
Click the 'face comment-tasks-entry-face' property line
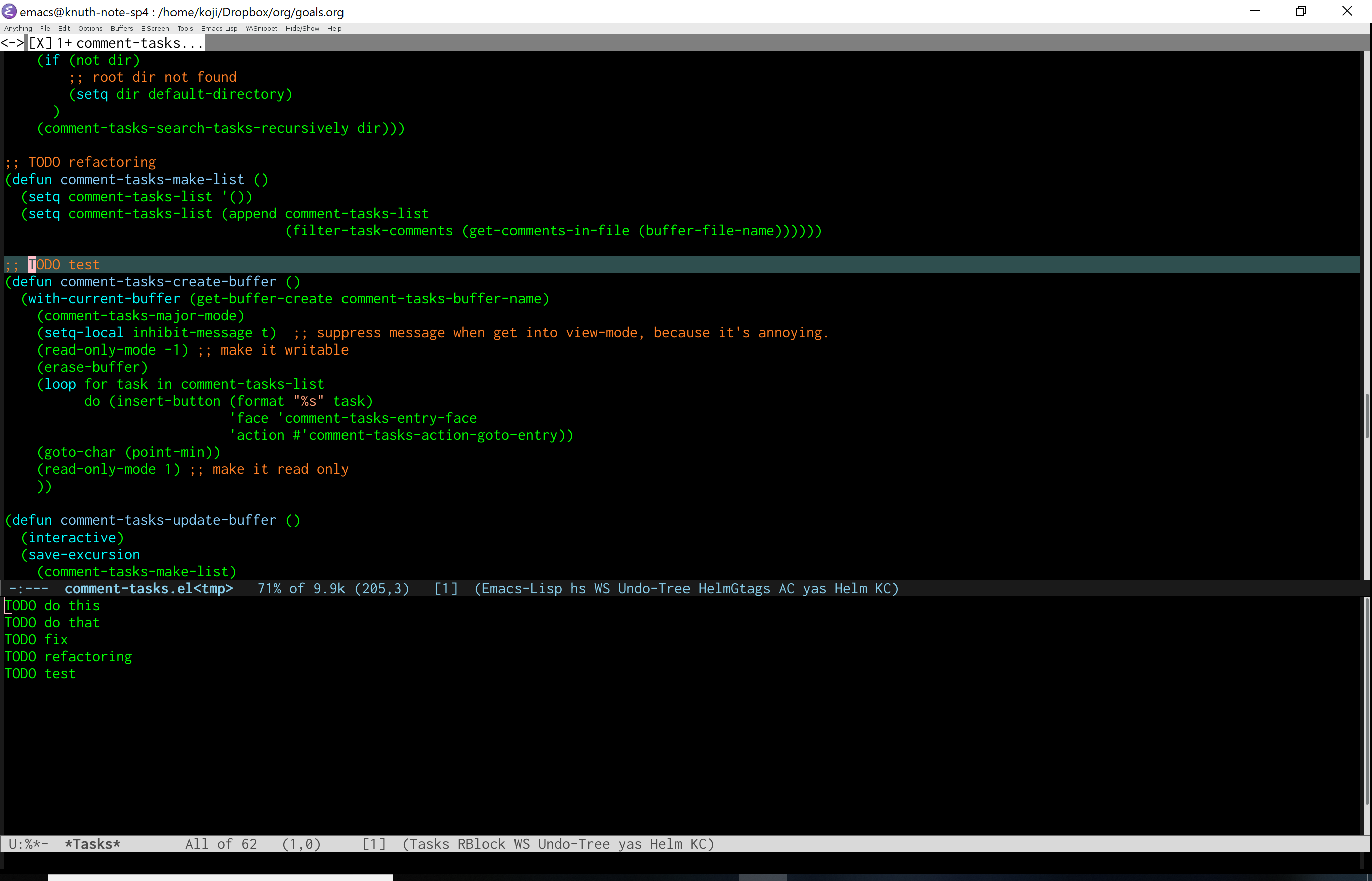point(353,418)
